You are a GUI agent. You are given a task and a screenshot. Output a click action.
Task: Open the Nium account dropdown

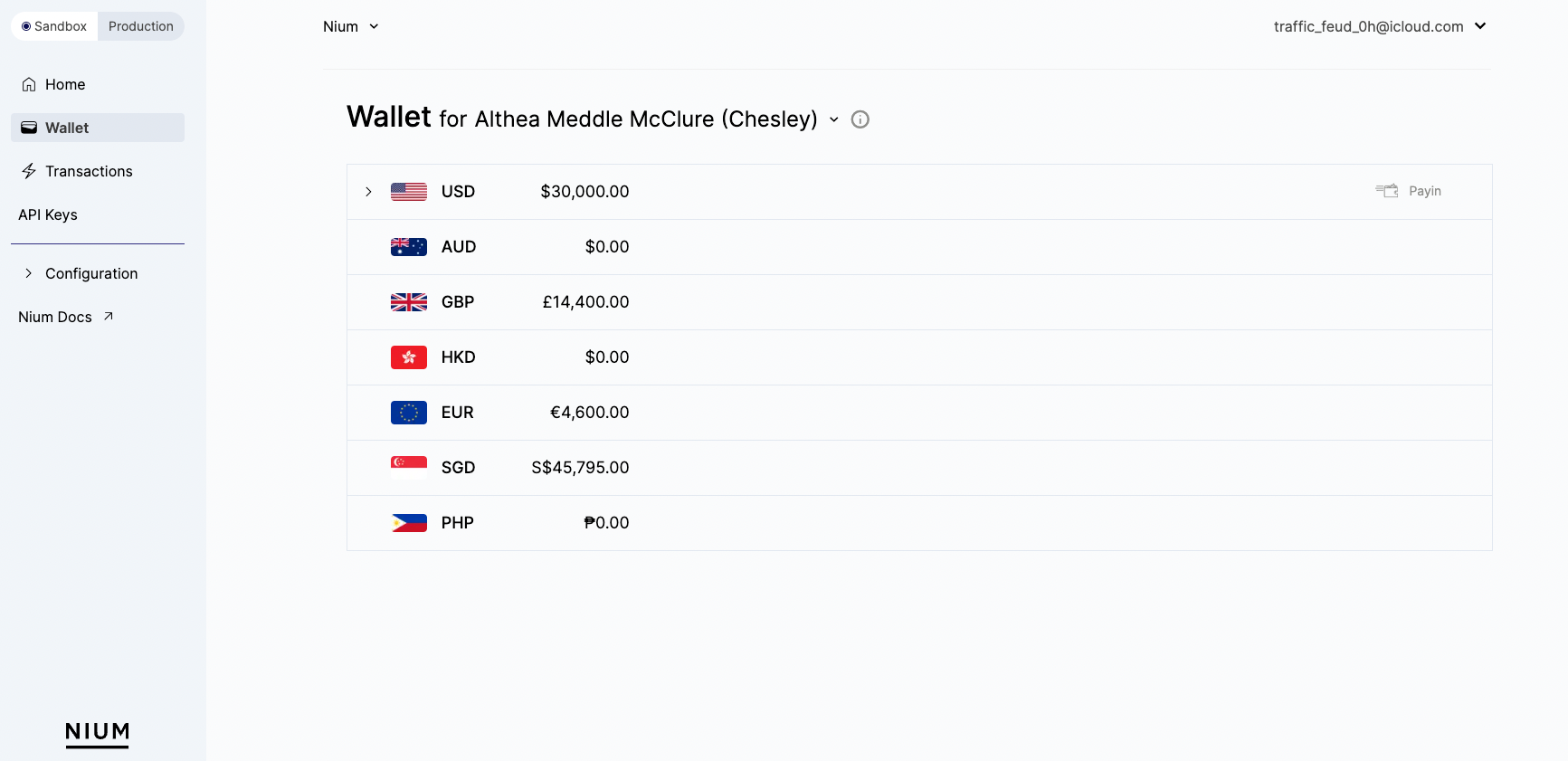(351, 26)
